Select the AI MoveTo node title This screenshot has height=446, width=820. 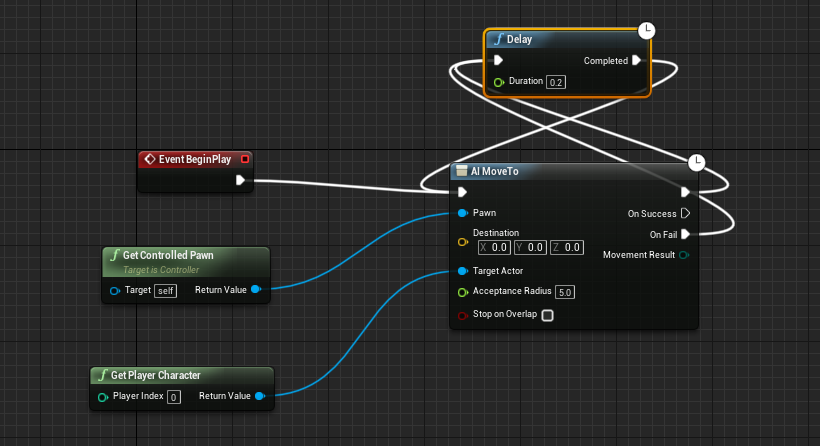tap(494, 171)
